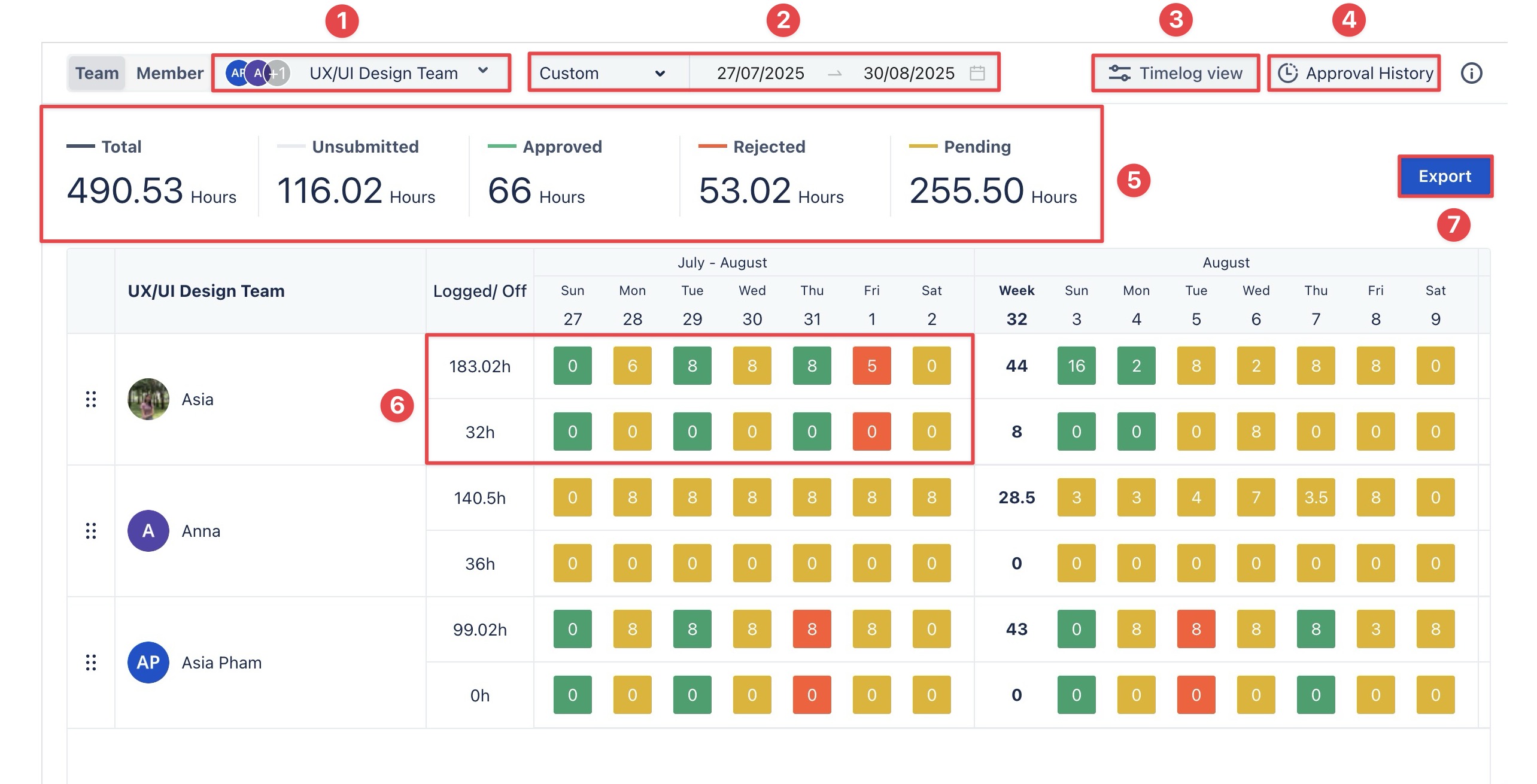Click Asia's green 16 cell on Sun 3
Viewport: 1537px width, 784px height.
(1076, 366)
